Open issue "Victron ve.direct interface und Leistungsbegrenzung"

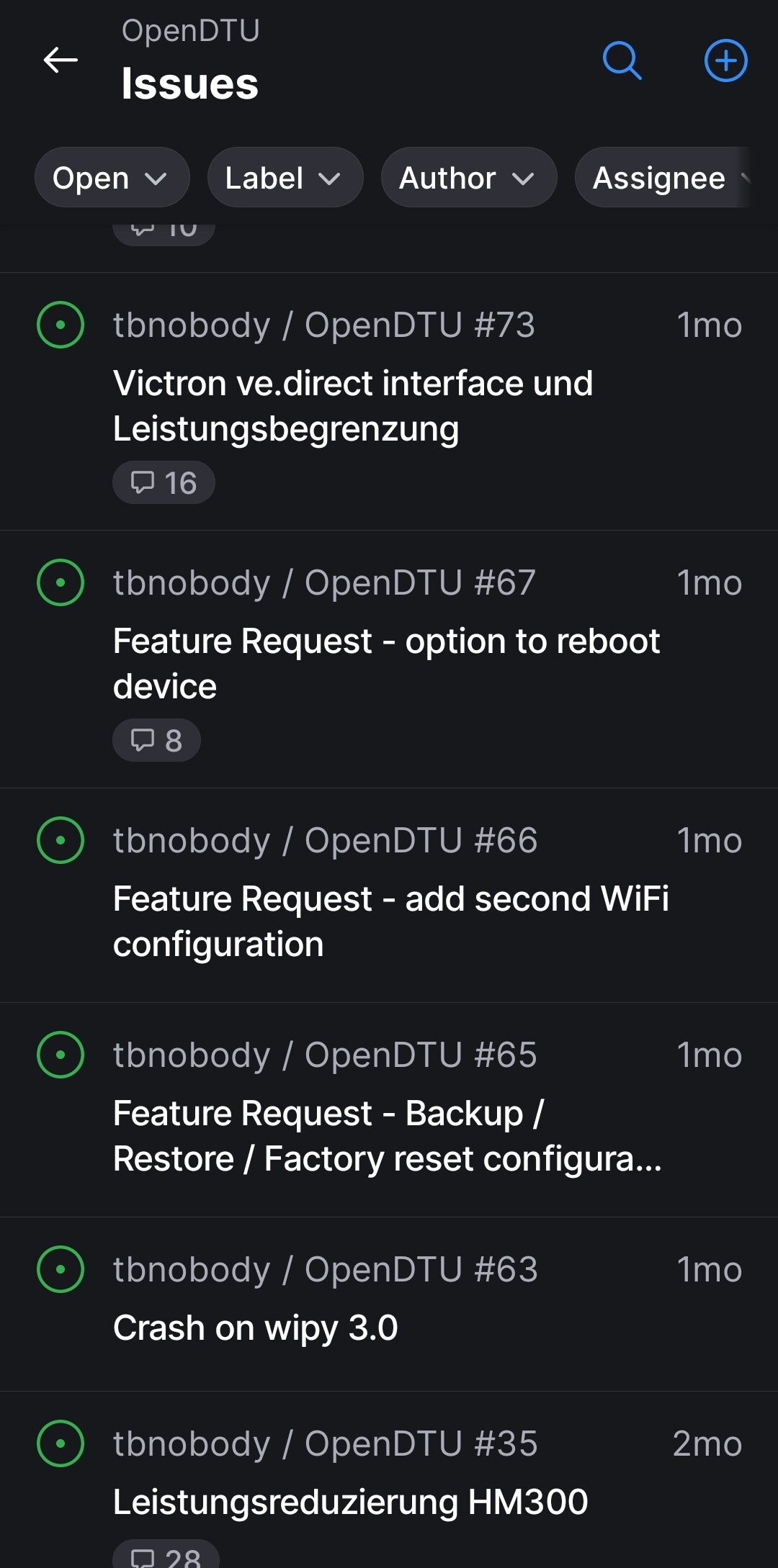coord(353,405)
